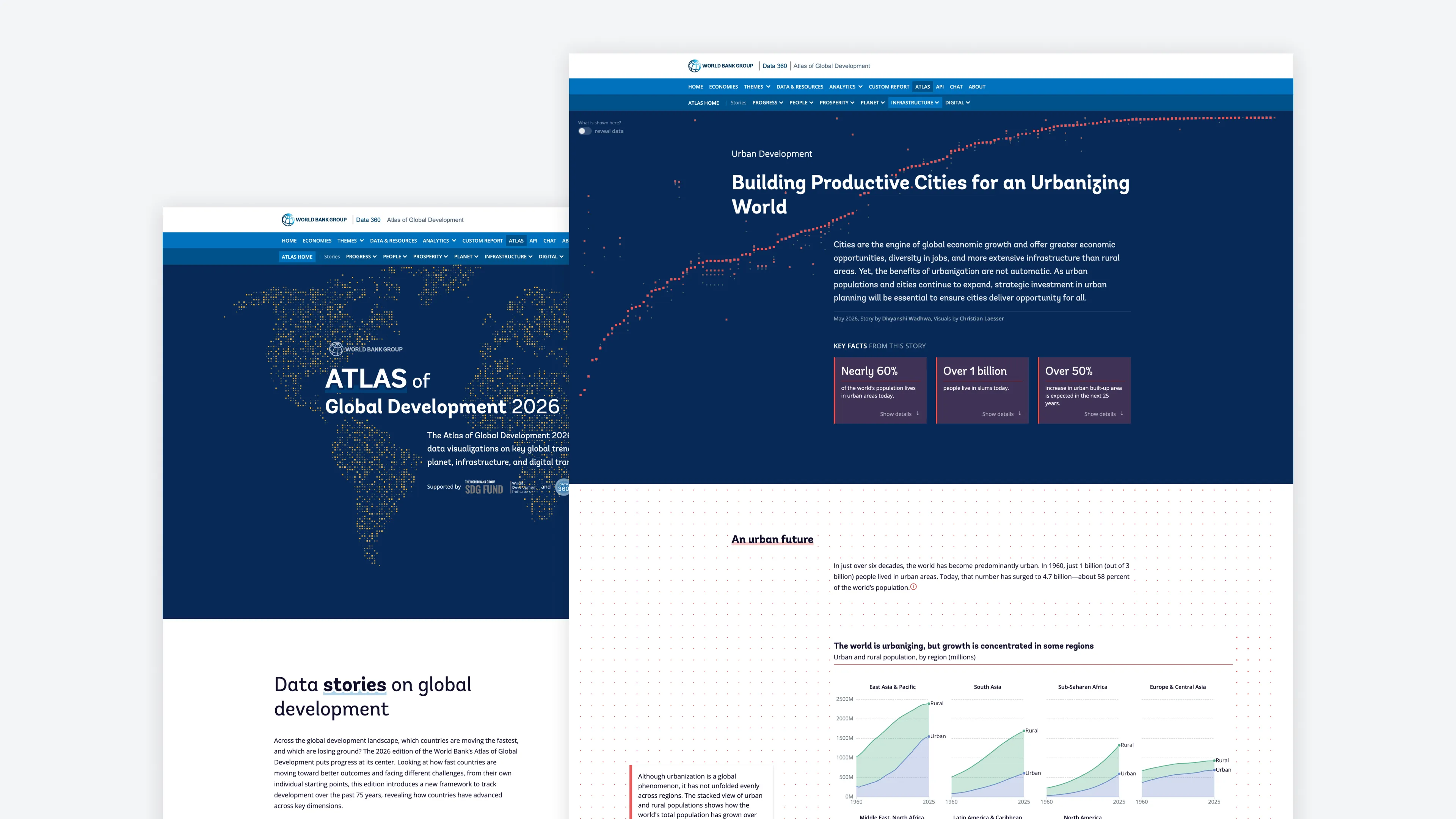This screenshot has width=1456, height=819.
Task: Select Atlas tab in right window nav
Action: [923, 86]
